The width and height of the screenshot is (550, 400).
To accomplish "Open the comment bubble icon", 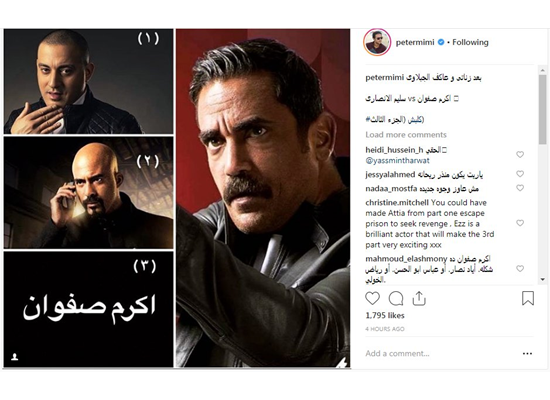I will point(396,299).
